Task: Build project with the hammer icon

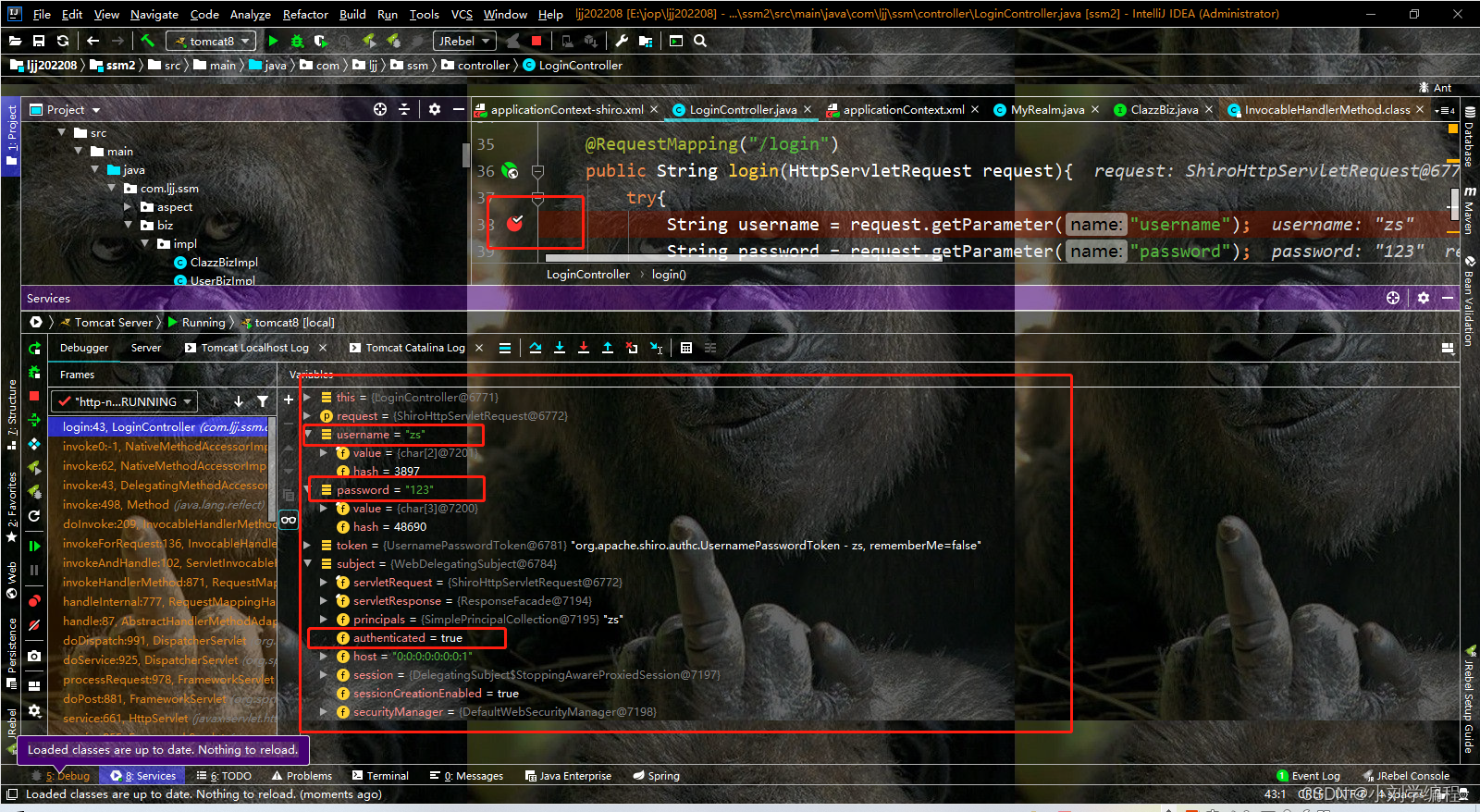Action: tap(148, 41)
